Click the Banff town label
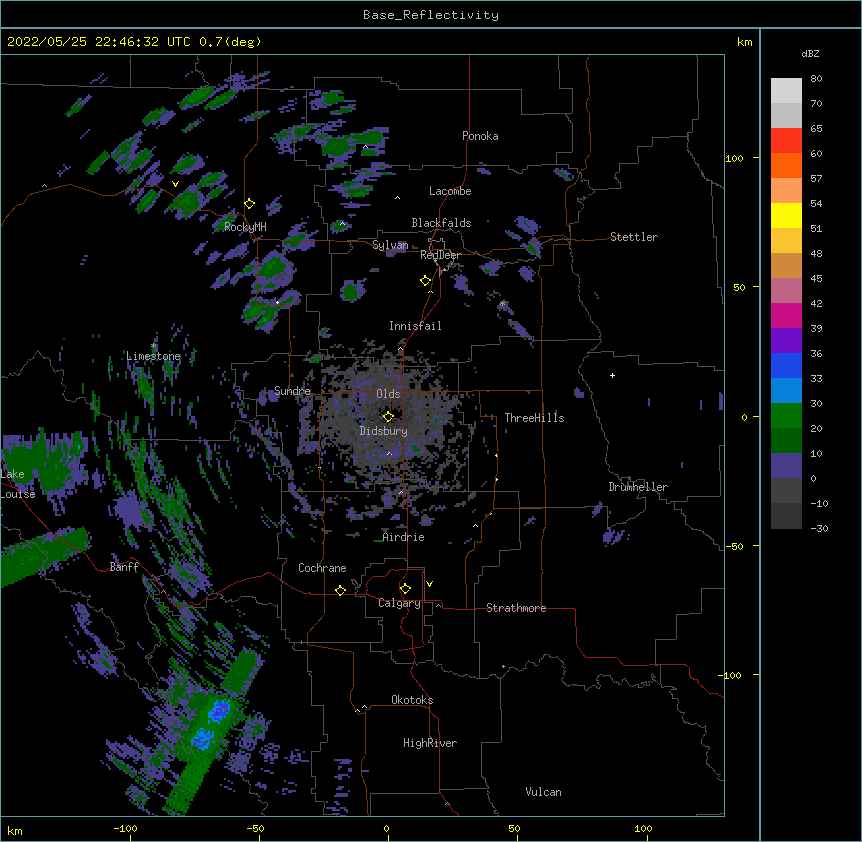Viewport: 862px width, 842px height. 124,567
